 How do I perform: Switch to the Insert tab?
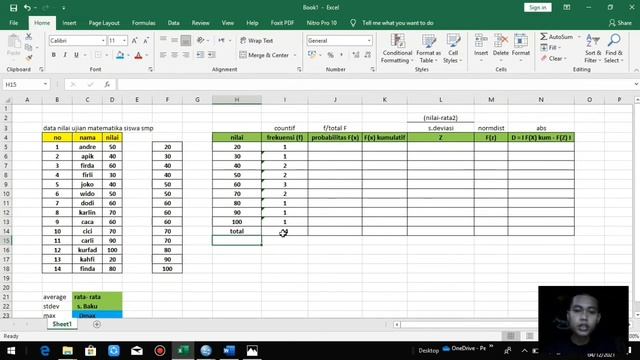coord(69,23)
